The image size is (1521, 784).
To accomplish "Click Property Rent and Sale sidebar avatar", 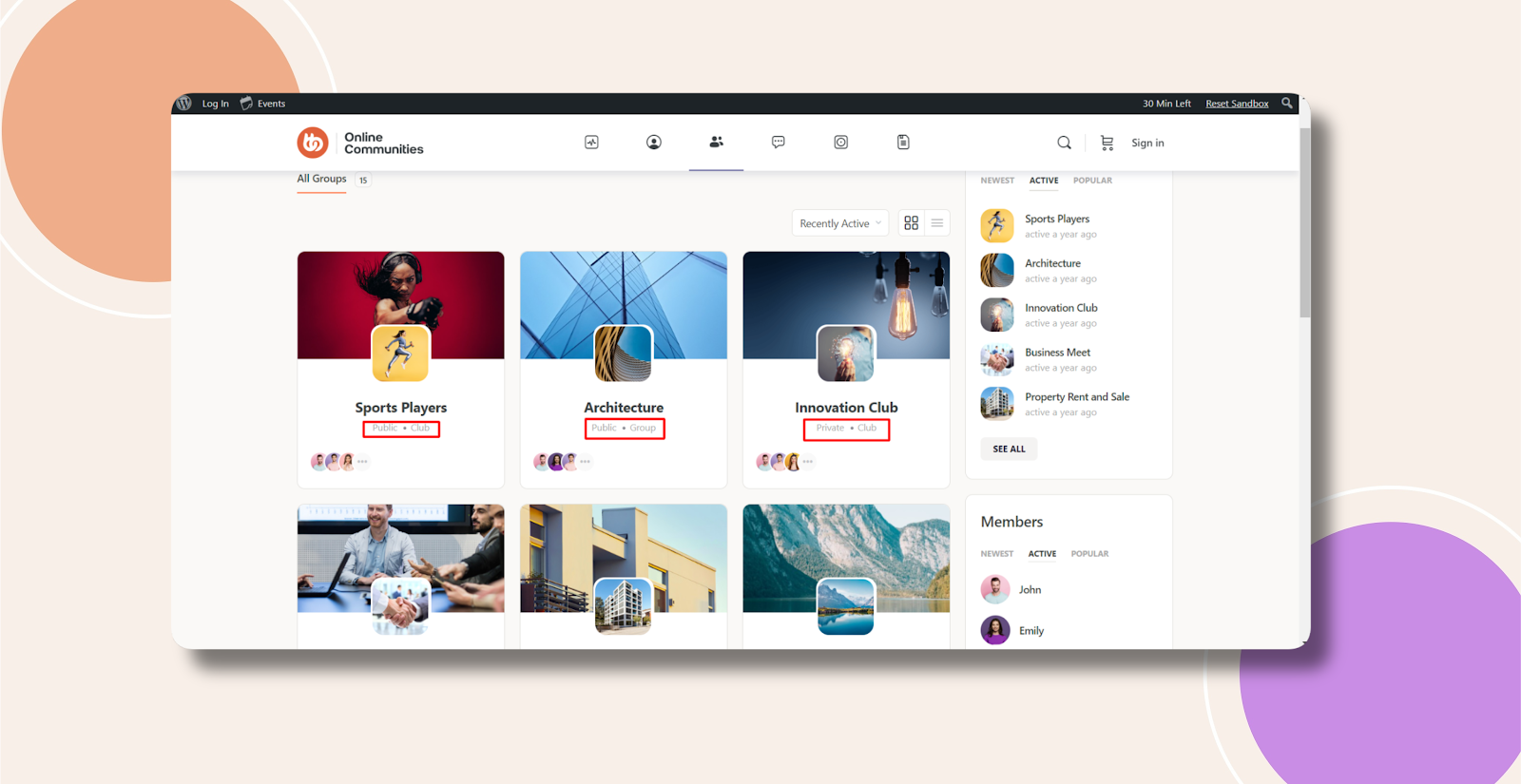I will (x=997, y=404).
